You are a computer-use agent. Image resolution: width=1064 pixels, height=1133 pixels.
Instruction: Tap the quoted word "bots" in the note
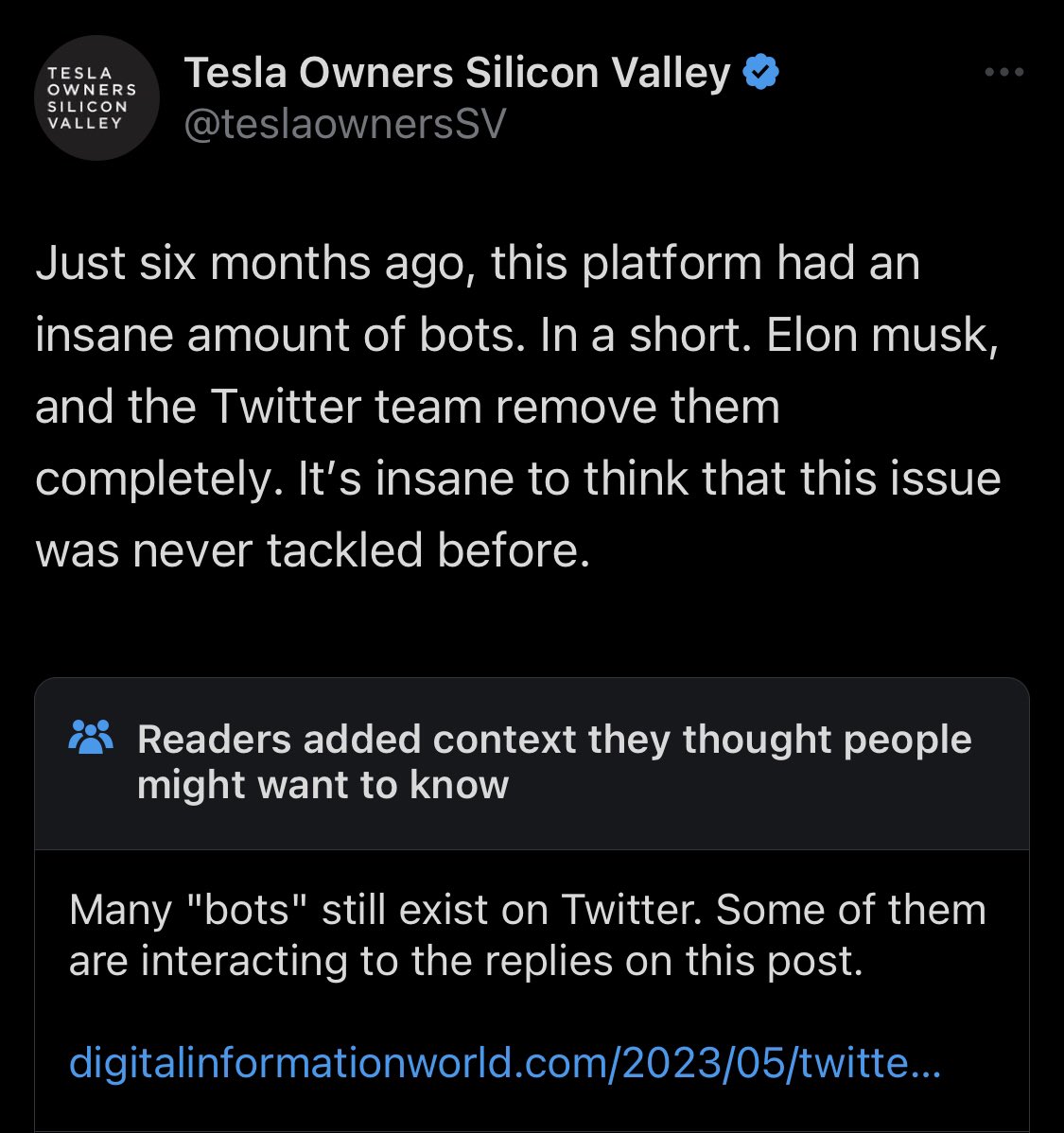point(247,909)
